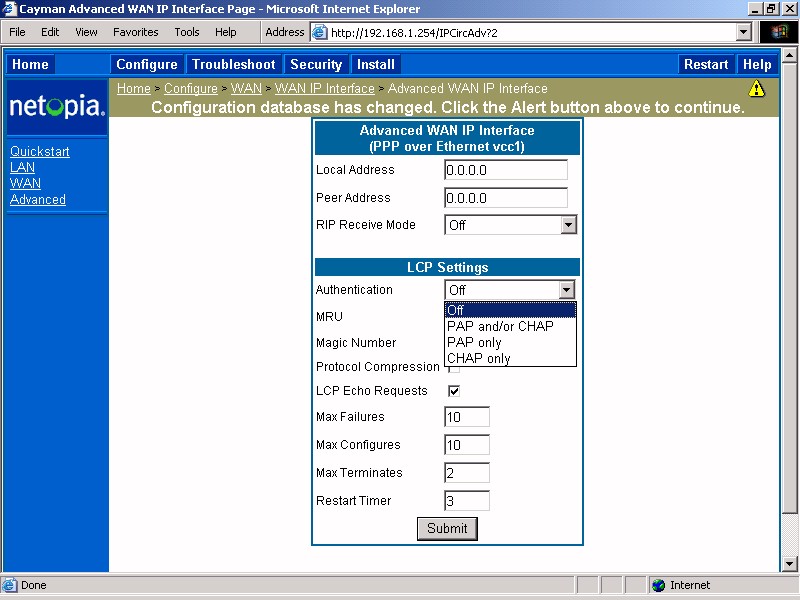
Task: Click the Restart button in navigation bar
Action: point(706,64)
